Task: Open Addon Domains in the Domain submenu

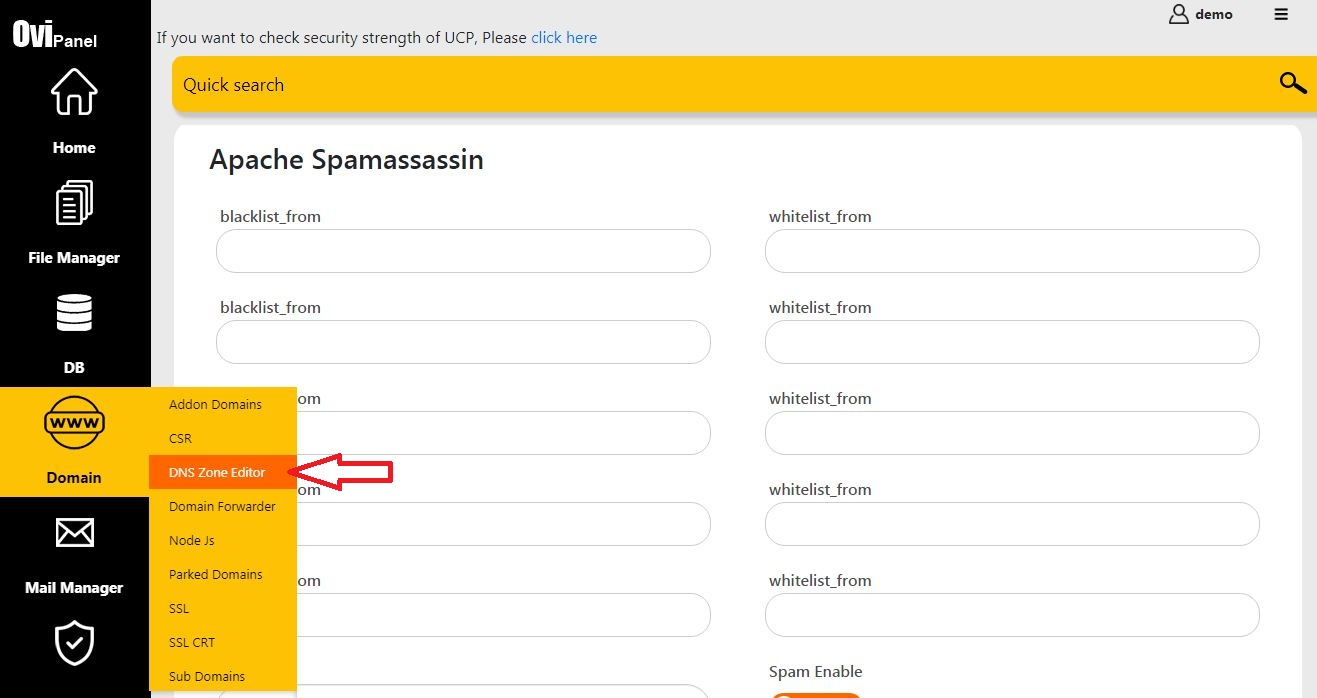Action: pos(215,404)
